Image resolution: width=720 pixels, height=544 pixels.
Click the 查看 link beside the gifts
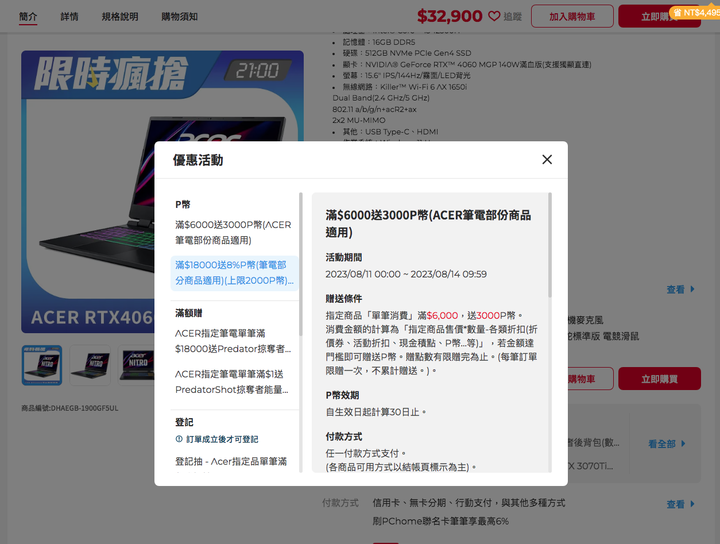pyautogui.click(x=681, y=289)
